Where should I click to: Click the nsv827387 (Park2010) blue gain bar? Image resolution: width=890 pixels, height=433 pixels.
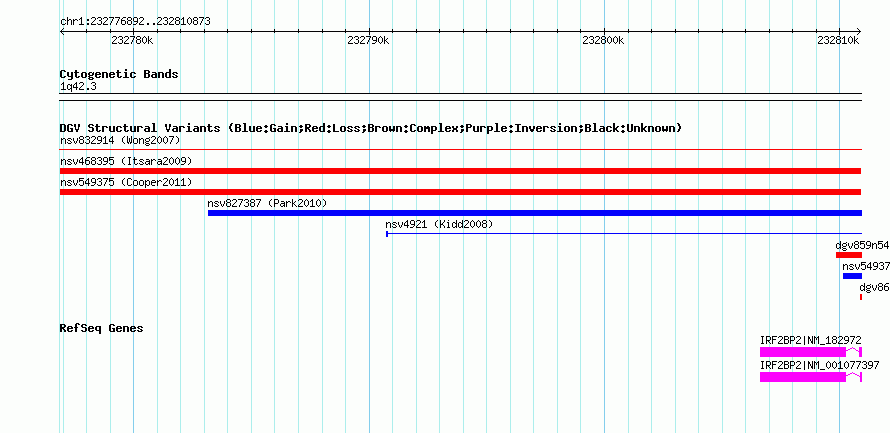(x=535, y=213)
